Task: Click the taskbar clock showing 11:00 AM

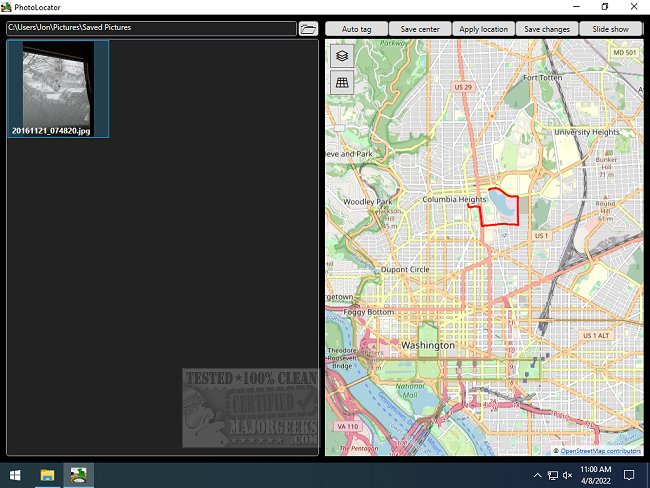Action: coord(595,475)
